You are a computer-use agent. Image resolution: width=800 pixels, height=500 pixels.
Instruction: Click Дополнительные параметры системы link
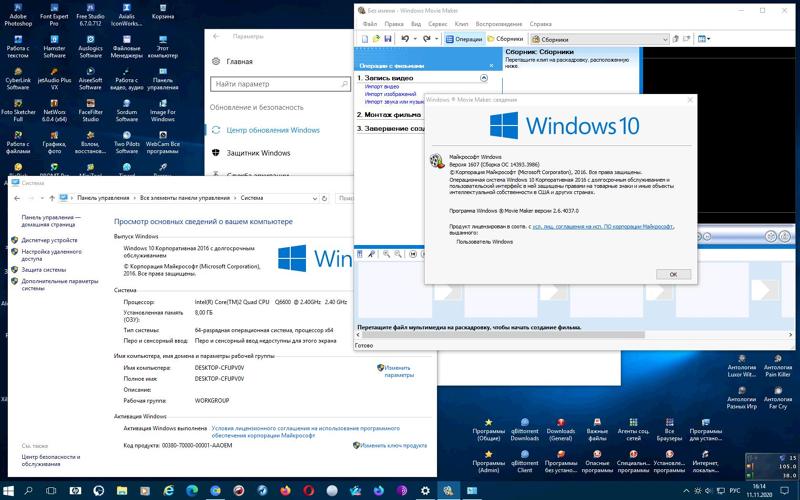click(60, 285)
